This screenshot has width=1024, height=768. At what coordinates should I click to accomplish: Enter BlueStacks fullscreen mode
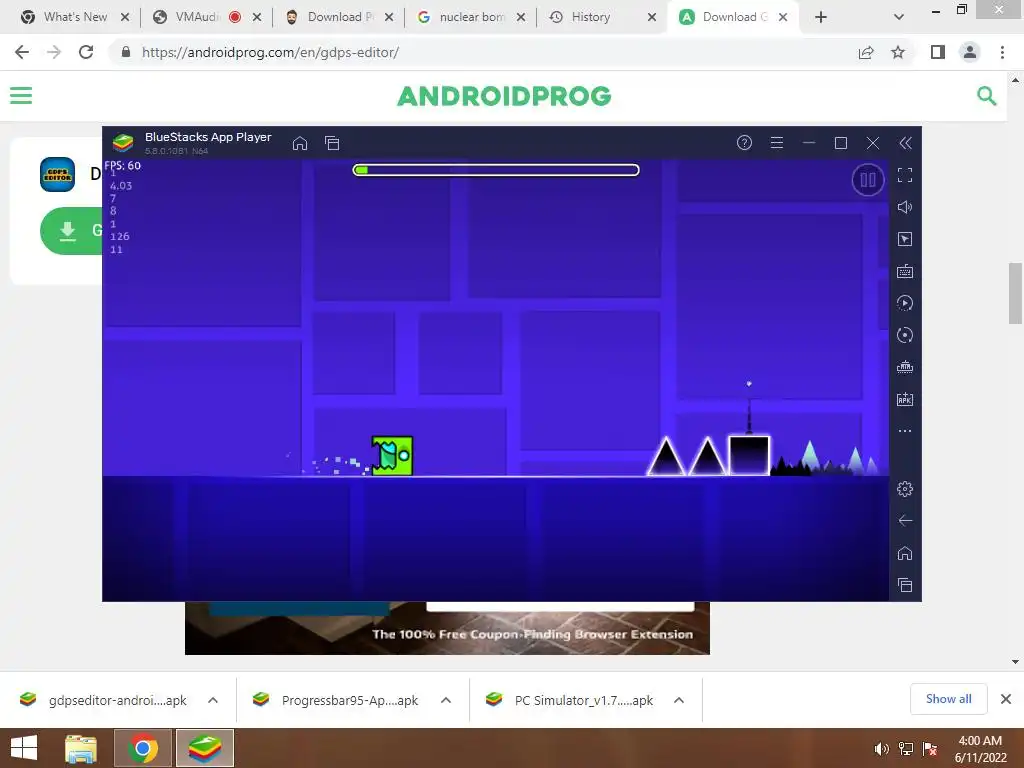[x=905, y=175]
